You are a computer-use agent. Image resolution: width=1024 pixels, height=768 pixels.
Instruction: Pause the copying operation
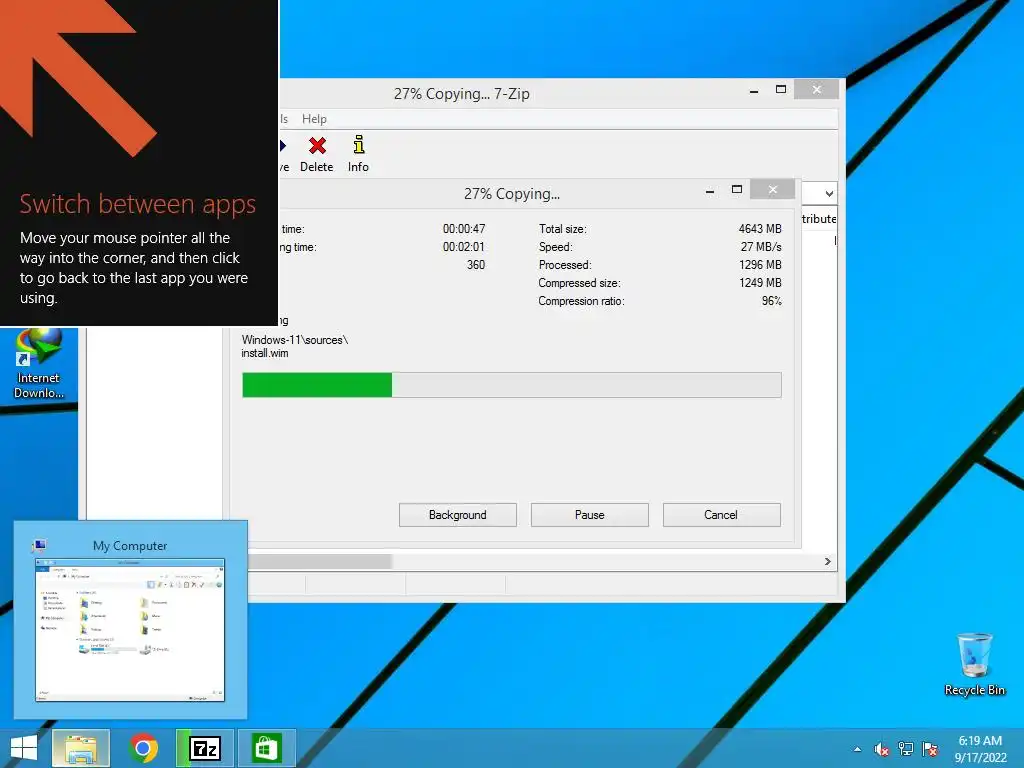pyautogui.click(x=590, y=515)
